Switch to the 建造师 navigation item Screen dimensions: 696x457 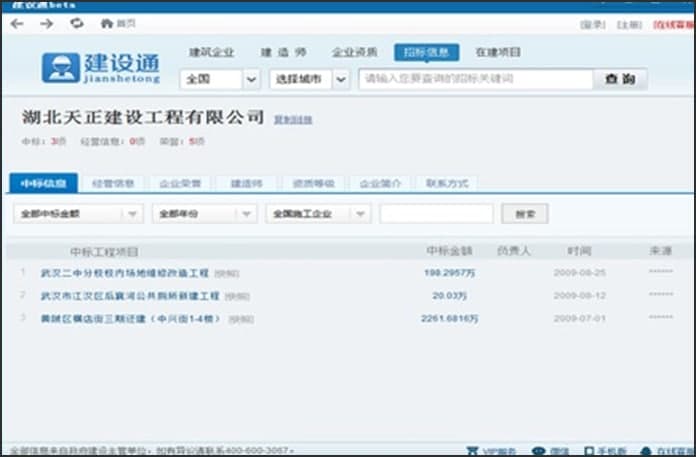[283, 52]
